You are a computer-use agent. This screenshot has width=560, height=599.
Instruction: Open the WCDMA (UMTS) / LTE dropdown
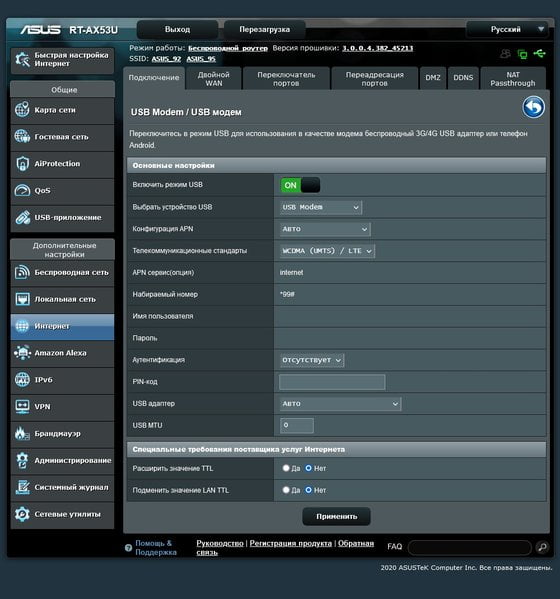(x=327, y=251)
